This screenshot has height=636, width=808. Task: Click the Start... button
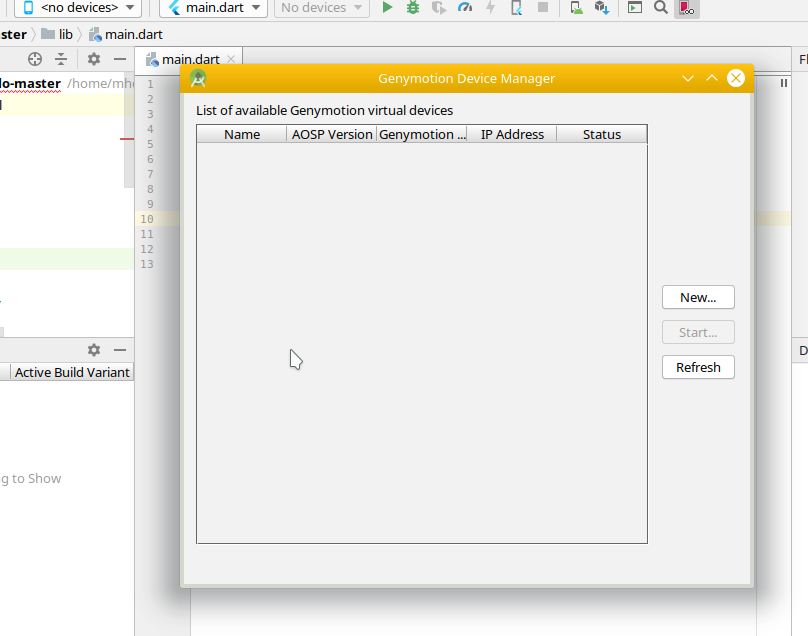(x=698, y=332)
